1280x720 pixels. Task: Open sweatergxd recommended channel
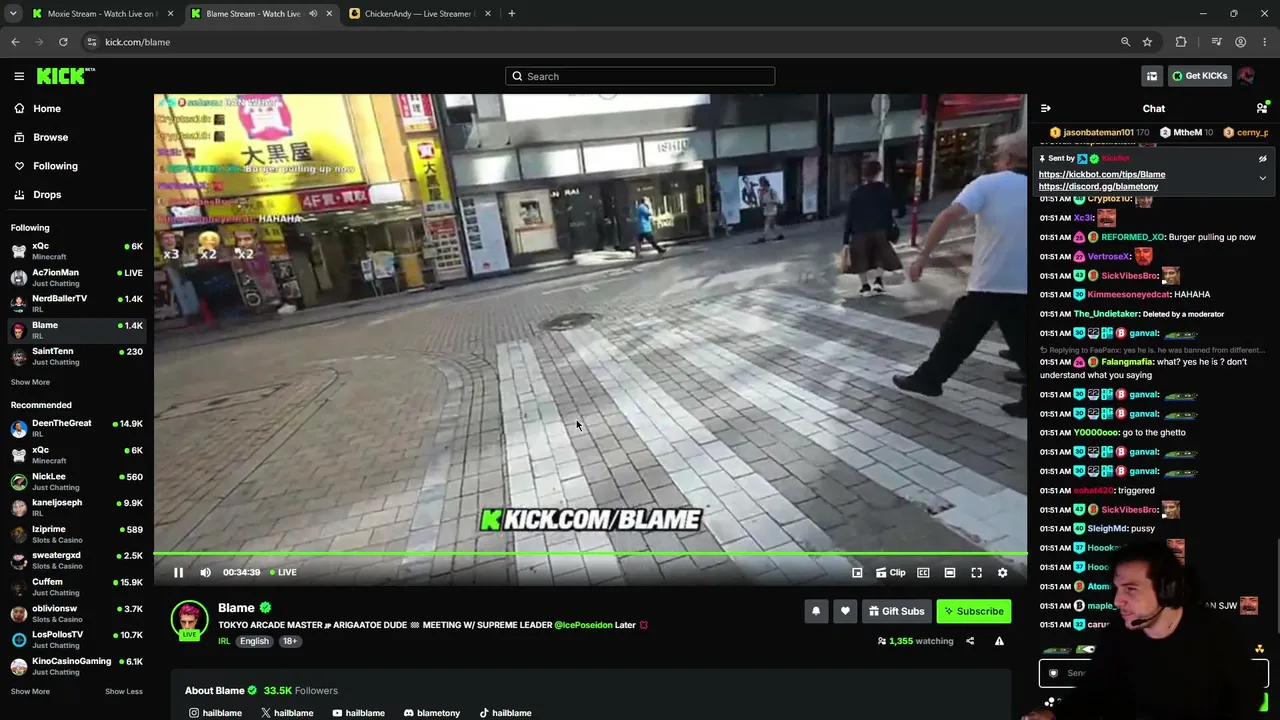(77, 559)
